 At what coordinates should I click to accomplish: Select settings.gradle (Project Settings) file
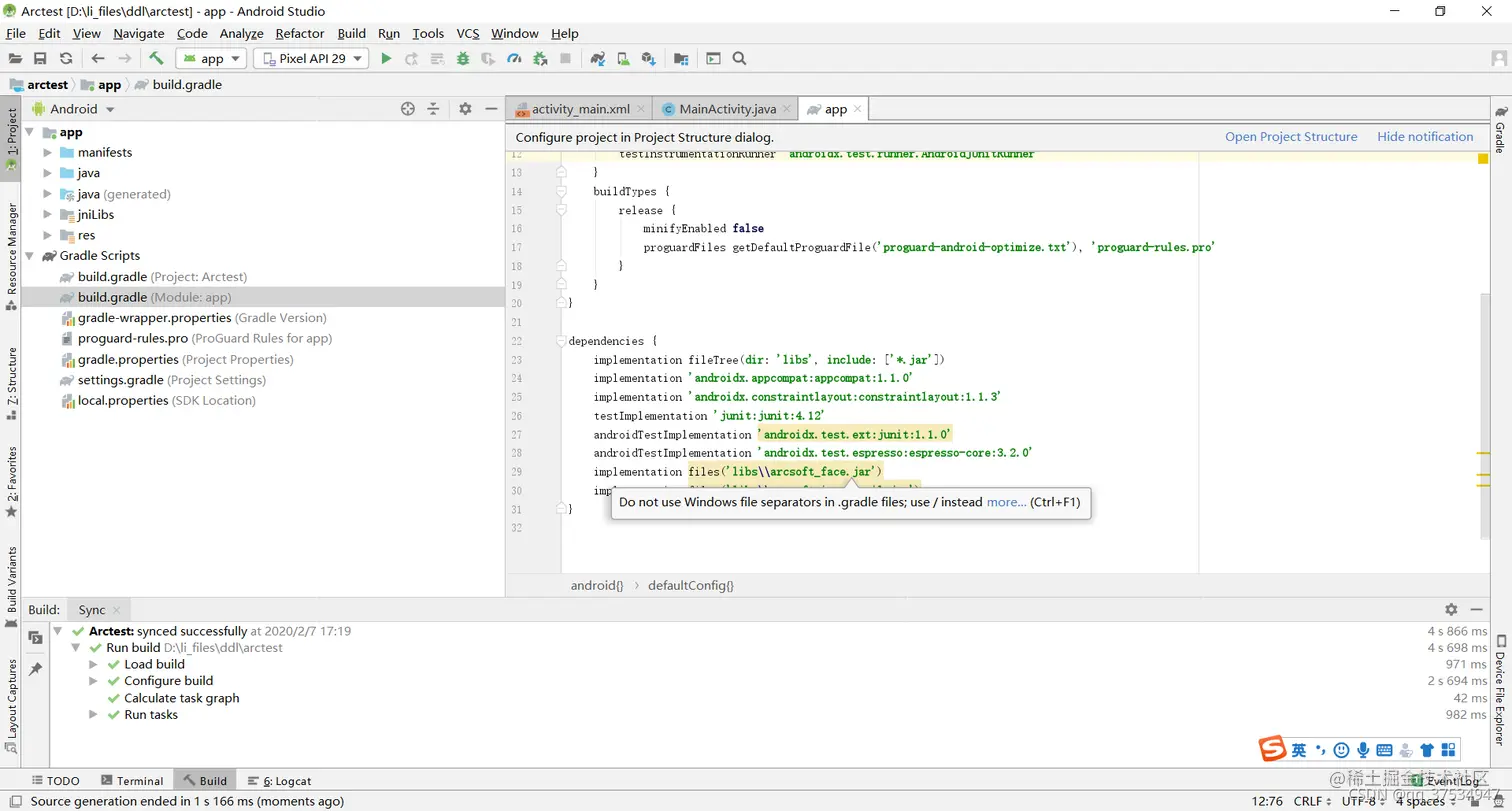click(x=162, y=380)
